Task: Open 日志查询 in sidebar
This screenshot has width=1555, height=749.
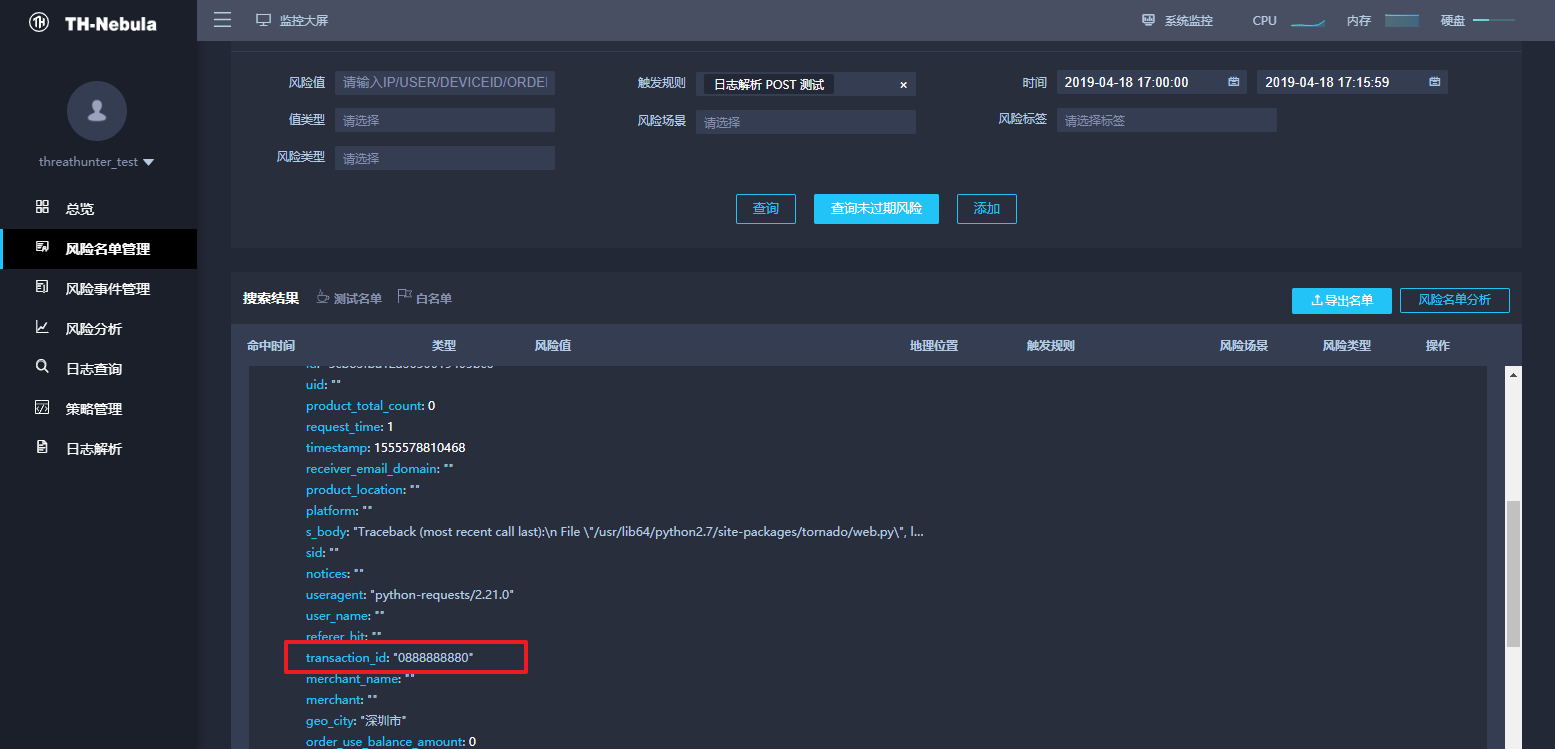Action: tap(98, 369)
